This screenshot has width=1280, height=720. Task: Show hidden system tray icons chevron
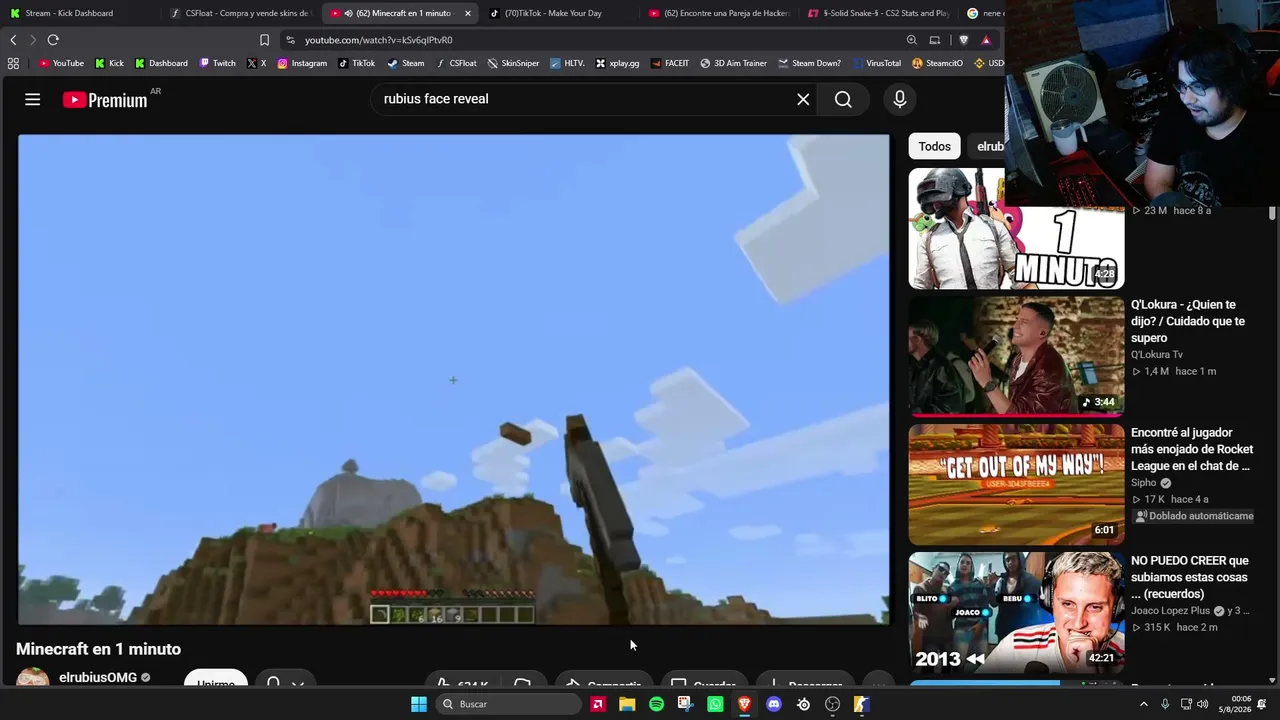pyautogui.click(x=1144, y=704)
